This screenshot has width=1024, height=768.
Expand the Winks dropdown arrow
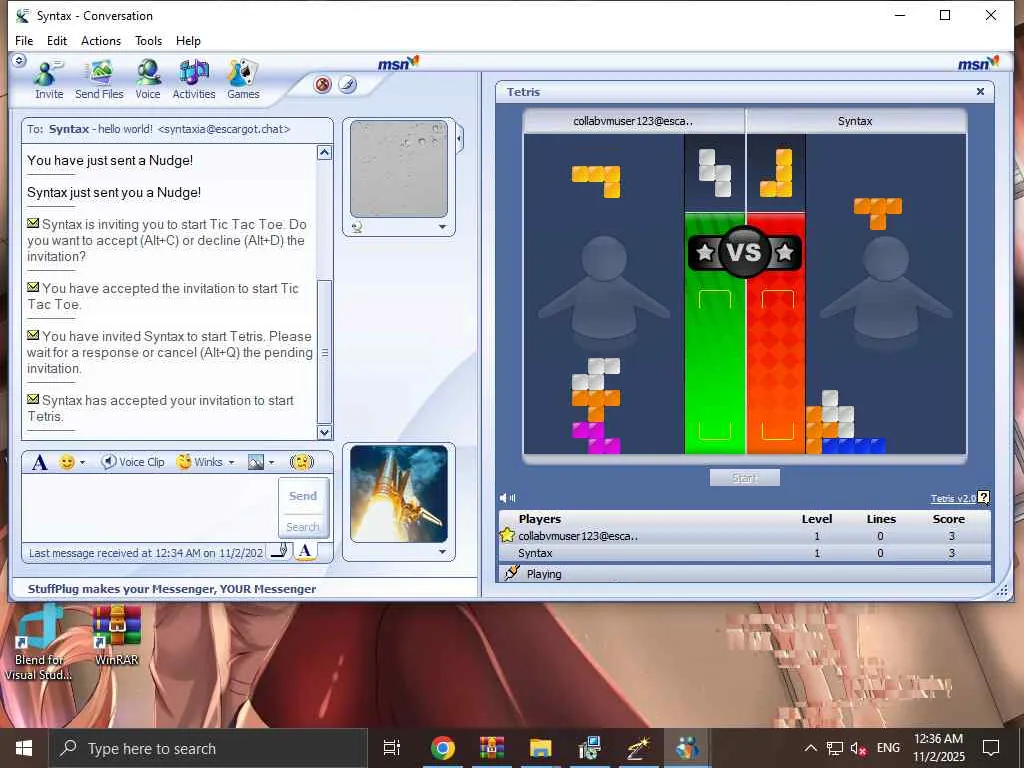(x=231, y=462)
